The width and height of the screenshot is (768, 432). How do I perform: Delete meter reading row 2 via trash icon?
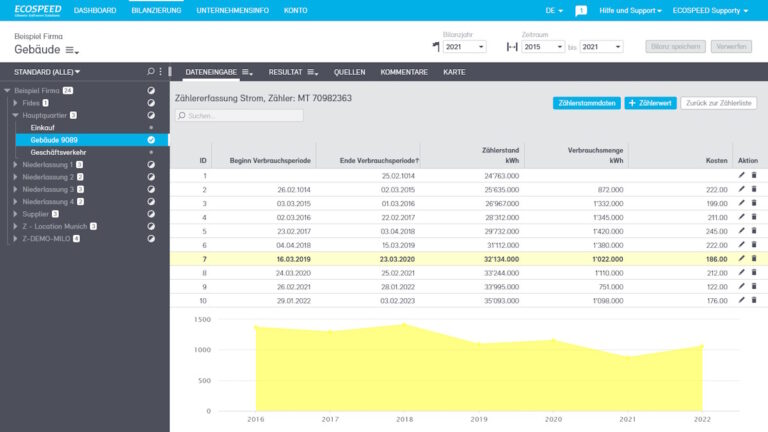tap(754, 189)
